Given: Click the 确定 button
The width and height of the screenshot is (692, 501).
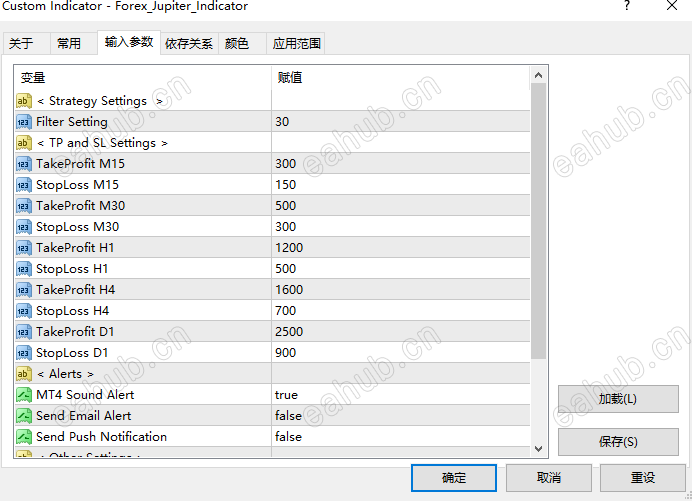Looking at the screenshot, I should (454, 478).
